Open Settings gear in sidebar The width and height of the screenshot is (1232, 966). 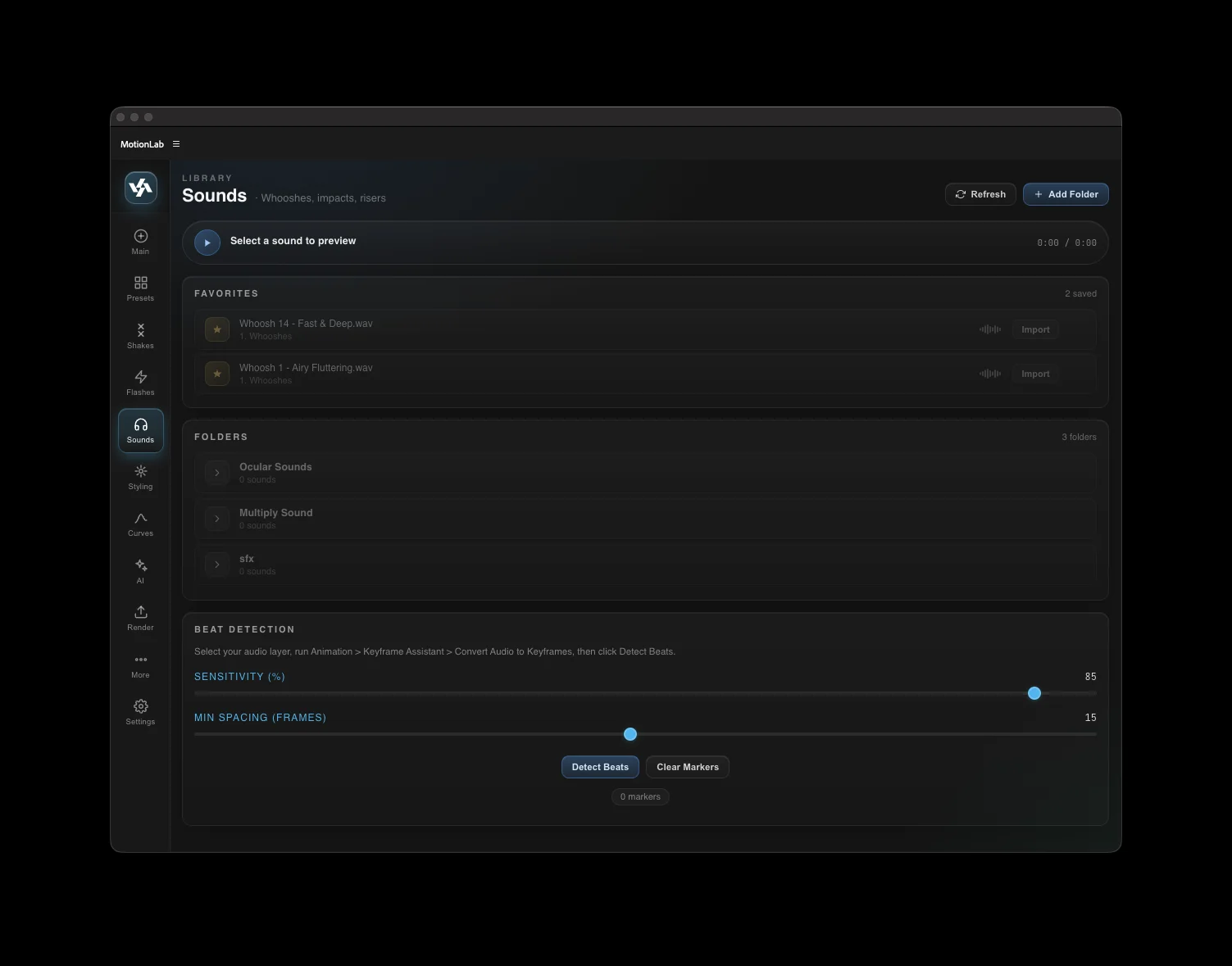click(x=140, y=712)
